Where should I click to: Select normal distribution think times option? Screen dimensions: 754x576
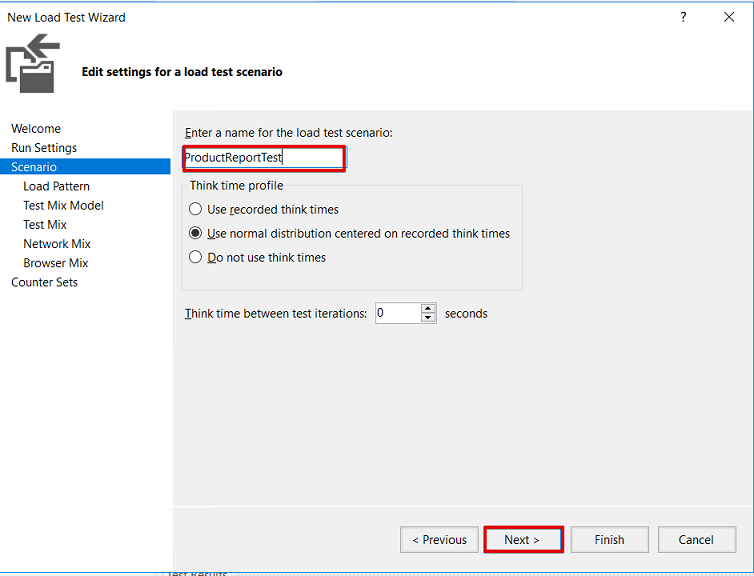tap(196, 234)
